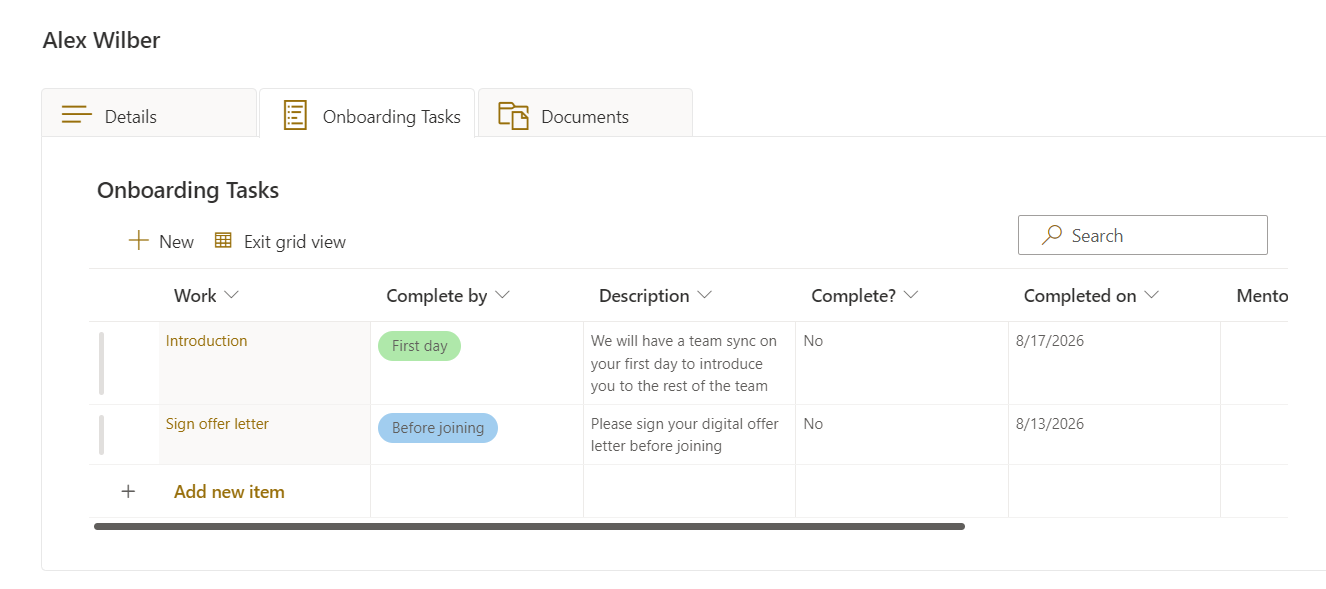This screenshot has height=589, width=1326.
Task: Select the Introduction row handle
Action: [101, 363]
